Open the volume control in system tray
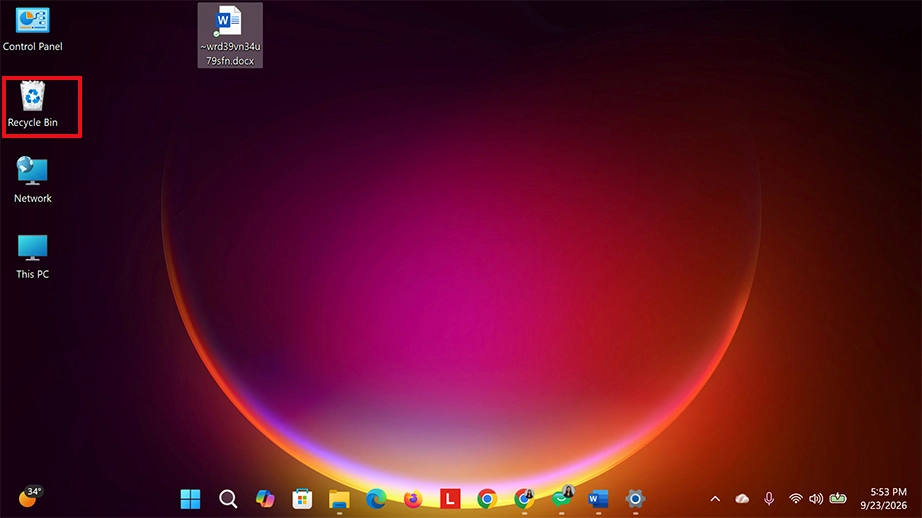Screen dimensions: 922x518 click(x=816, y=499)
